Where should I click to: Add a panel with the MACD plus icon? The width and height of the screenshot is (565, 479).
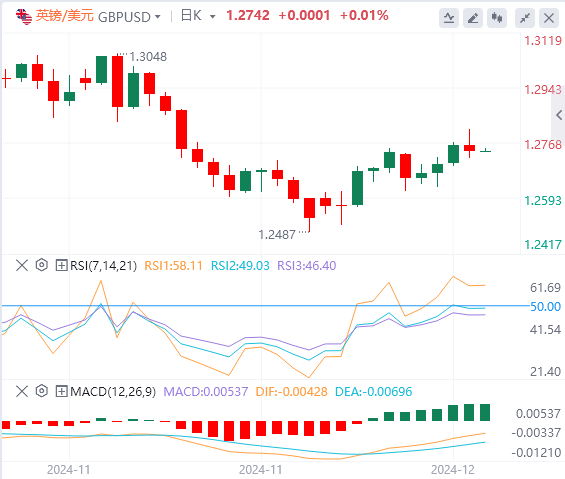click(61, 391)
